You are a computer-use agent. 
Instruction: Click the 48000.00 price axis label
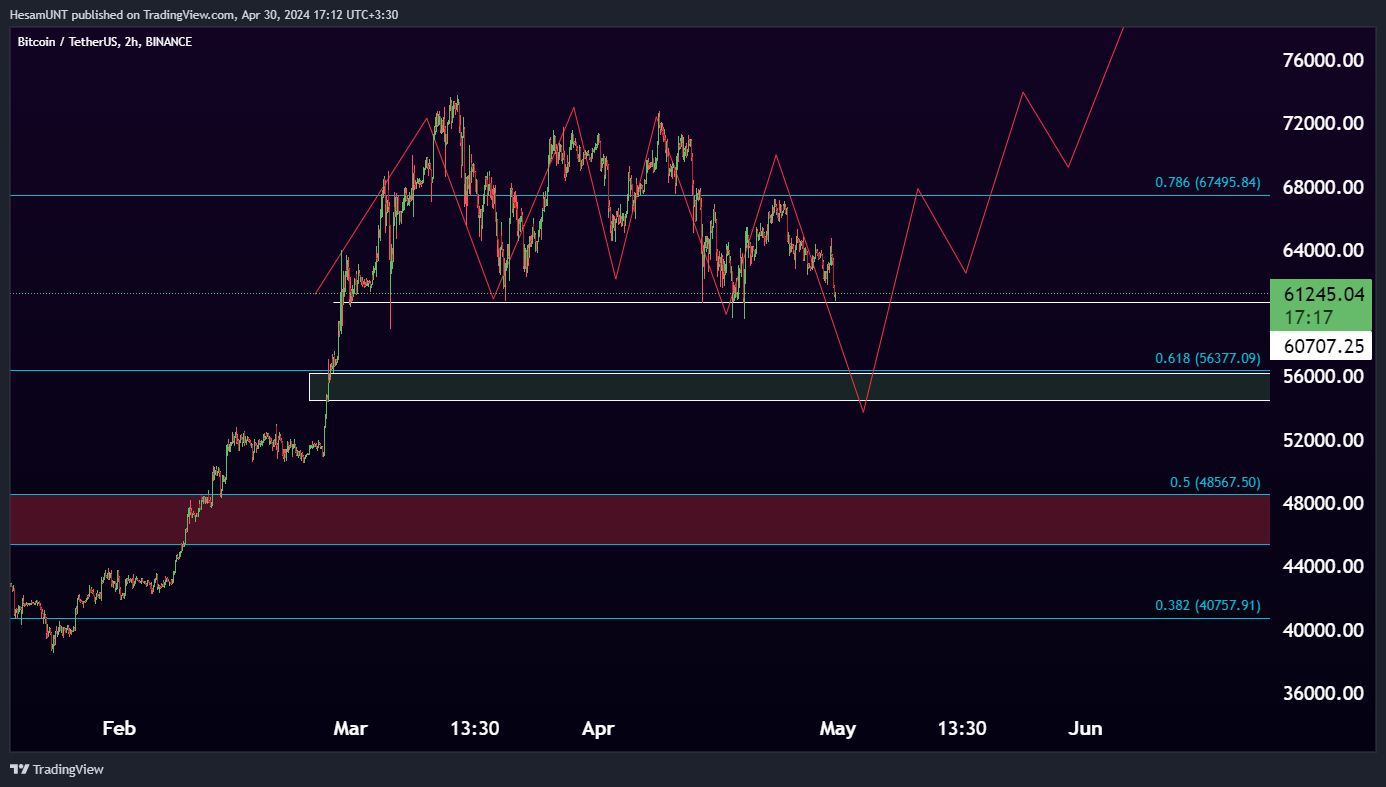(1323, 503)
